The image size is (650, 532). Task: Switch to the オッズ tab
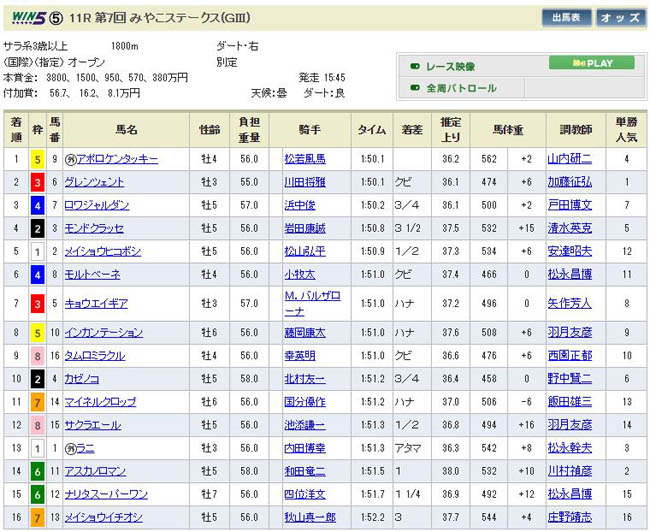(620, 17)
